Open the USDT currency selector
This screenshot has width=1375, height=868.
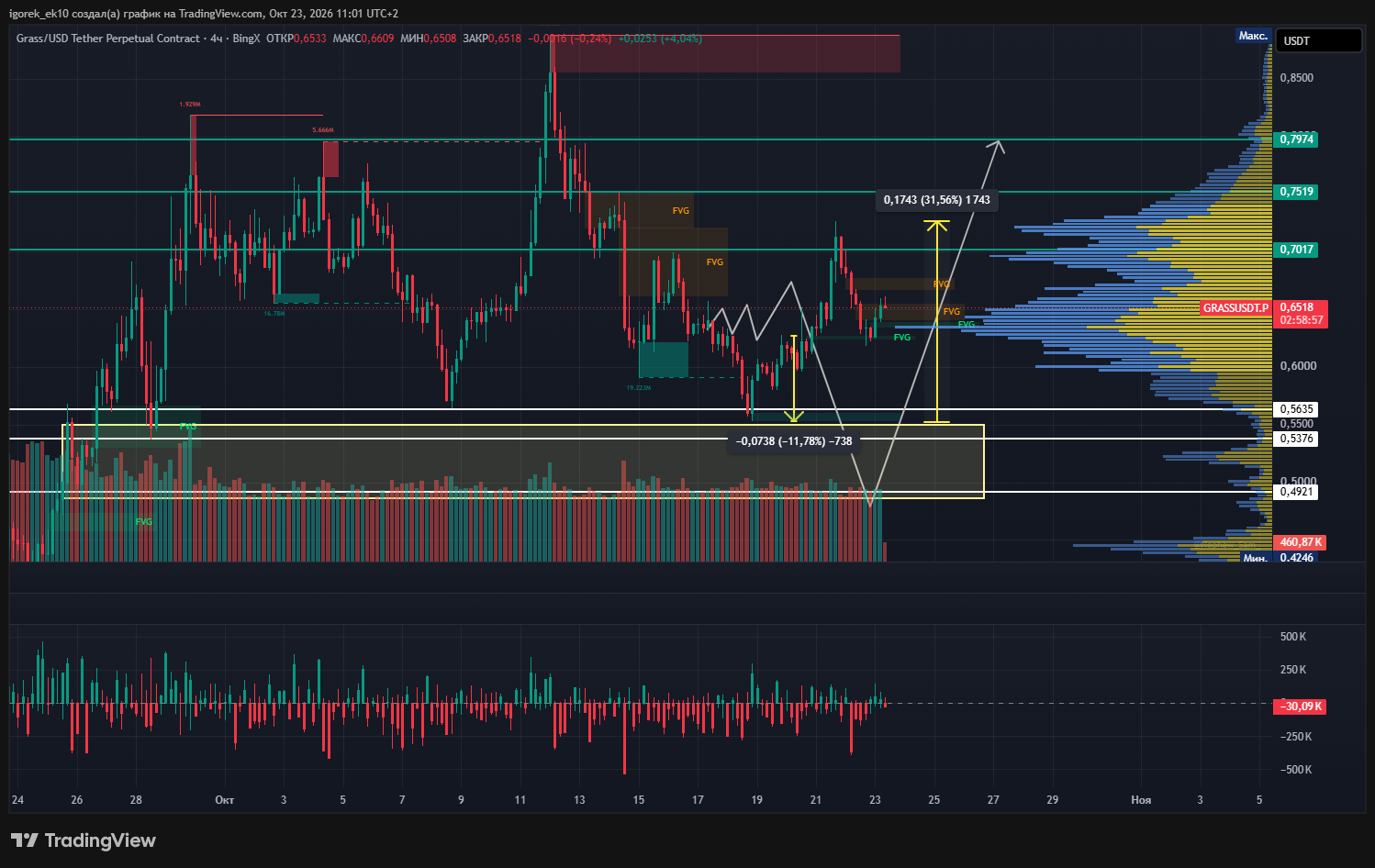pos(1320,40)
